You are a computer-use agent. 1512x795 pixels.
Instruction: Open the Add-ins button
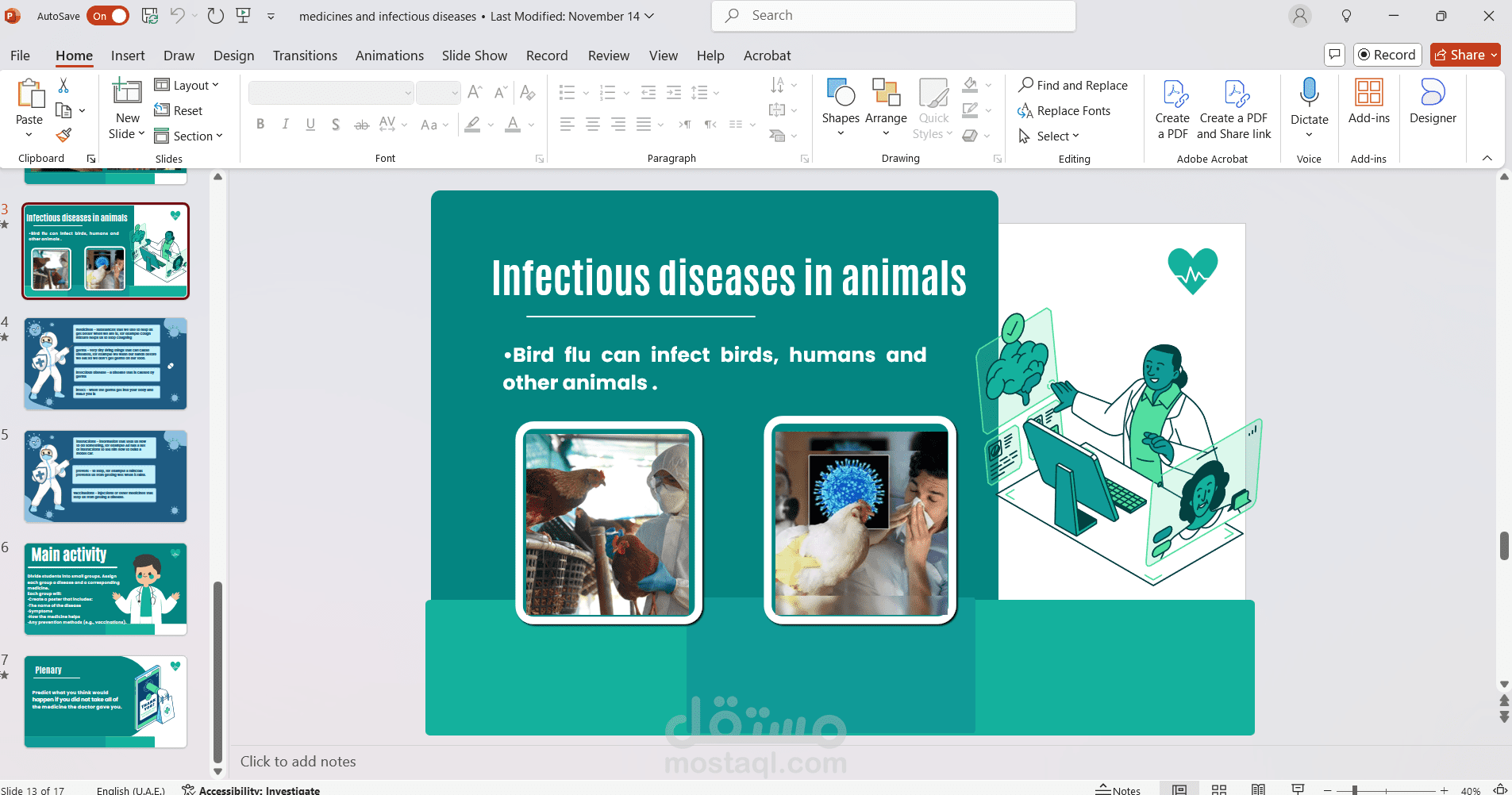[x=1369, y=102]
